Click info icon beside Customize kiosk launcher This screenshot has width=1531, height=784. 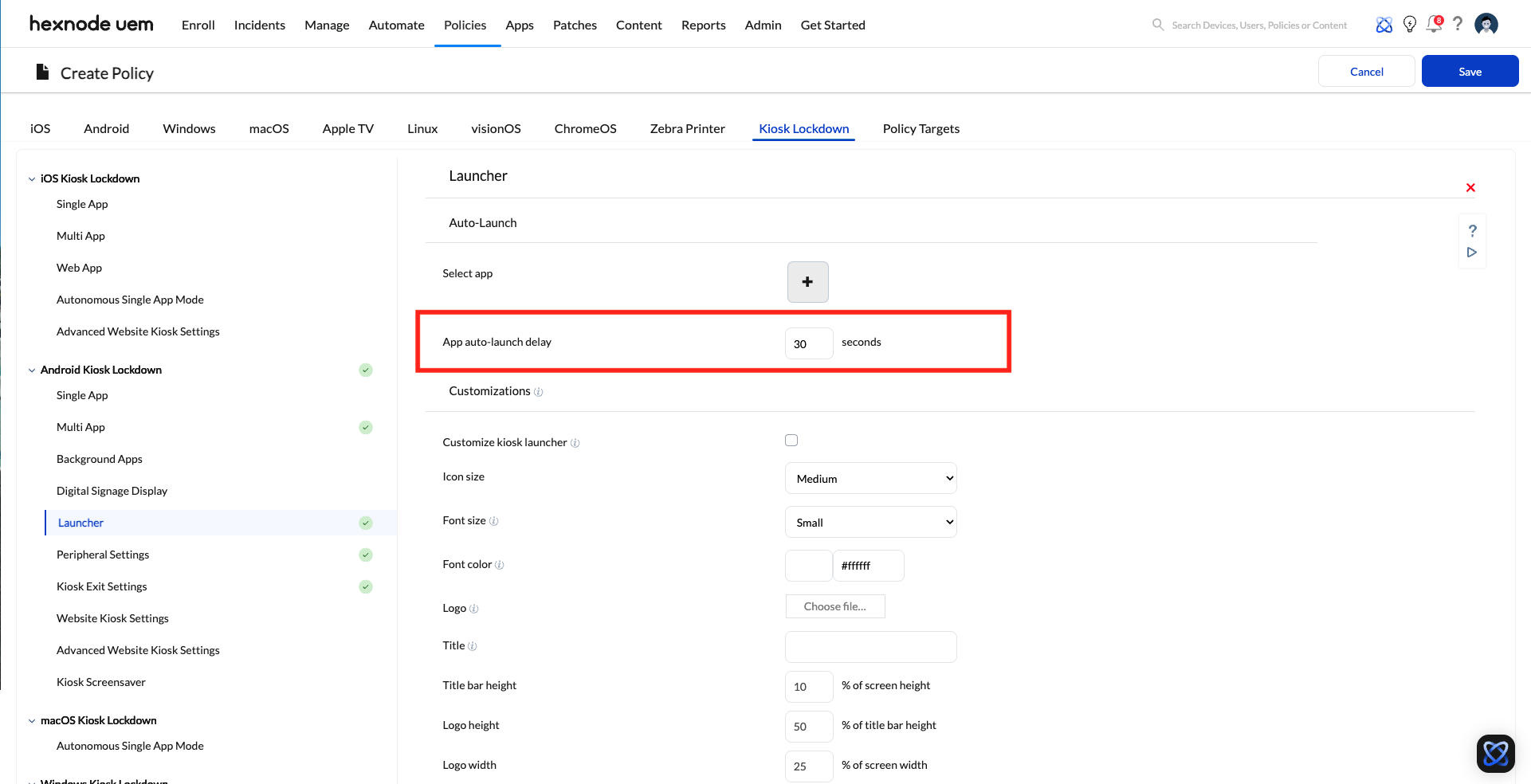point(575,443)
